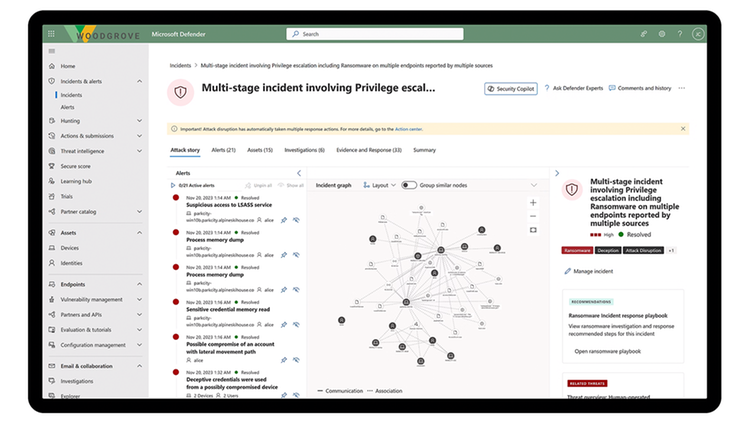Screen dimensions: 750x424
Task: Open the app launcher waffle icon
Action: [x=51, y=34]
